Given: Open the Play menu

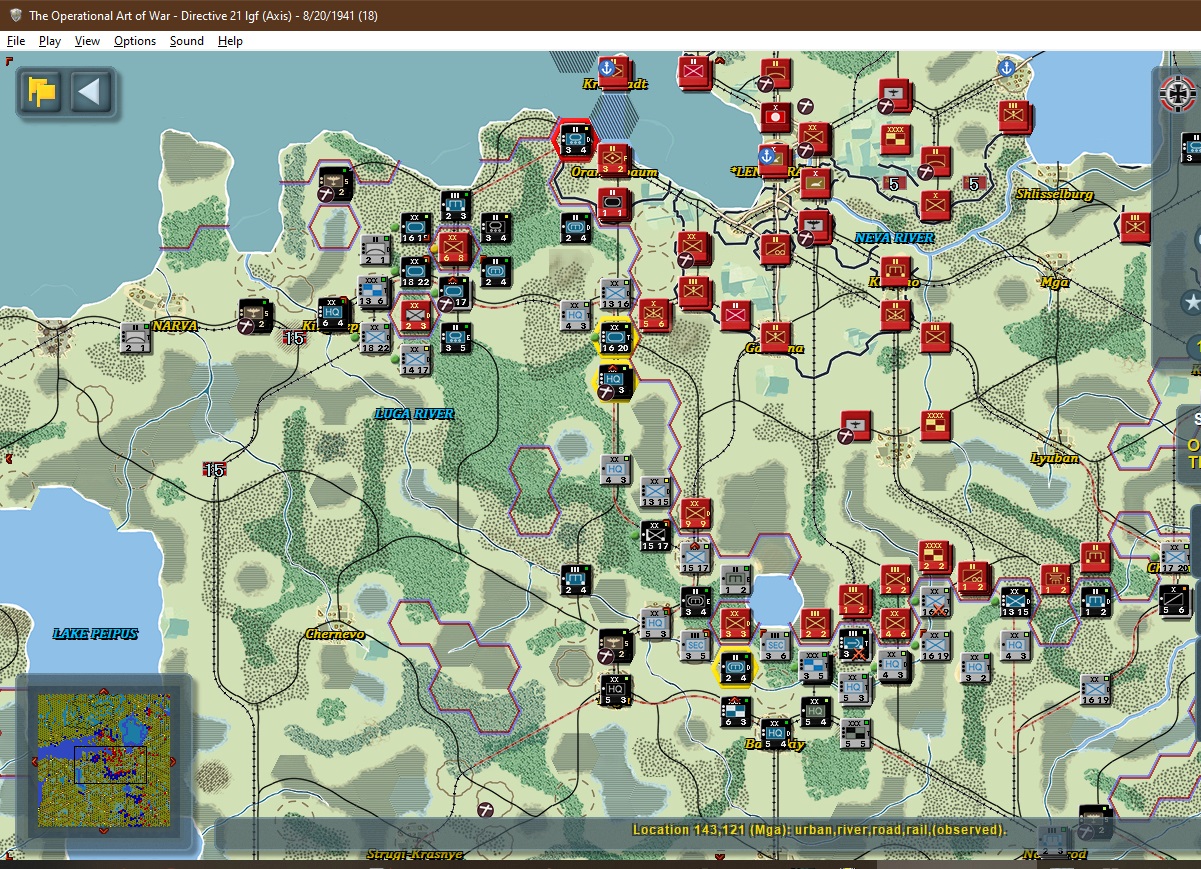Looking at the screenshot, I should tap(50, 41).
